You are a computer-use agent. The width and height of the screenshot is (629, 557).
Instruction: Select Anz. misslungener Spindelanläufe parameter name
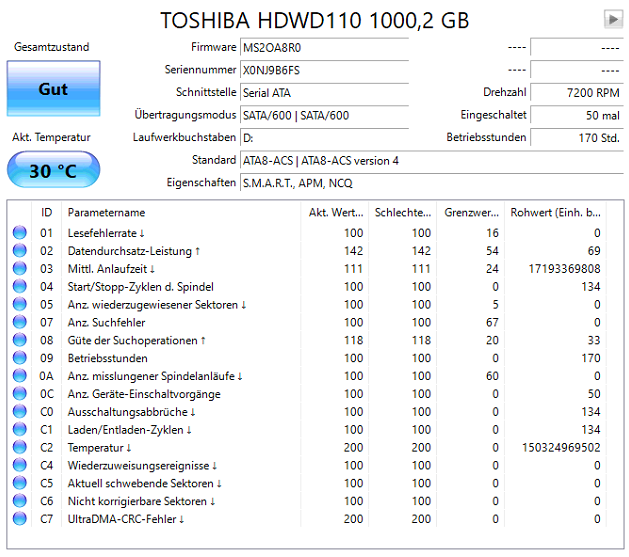tap(155, 376)
